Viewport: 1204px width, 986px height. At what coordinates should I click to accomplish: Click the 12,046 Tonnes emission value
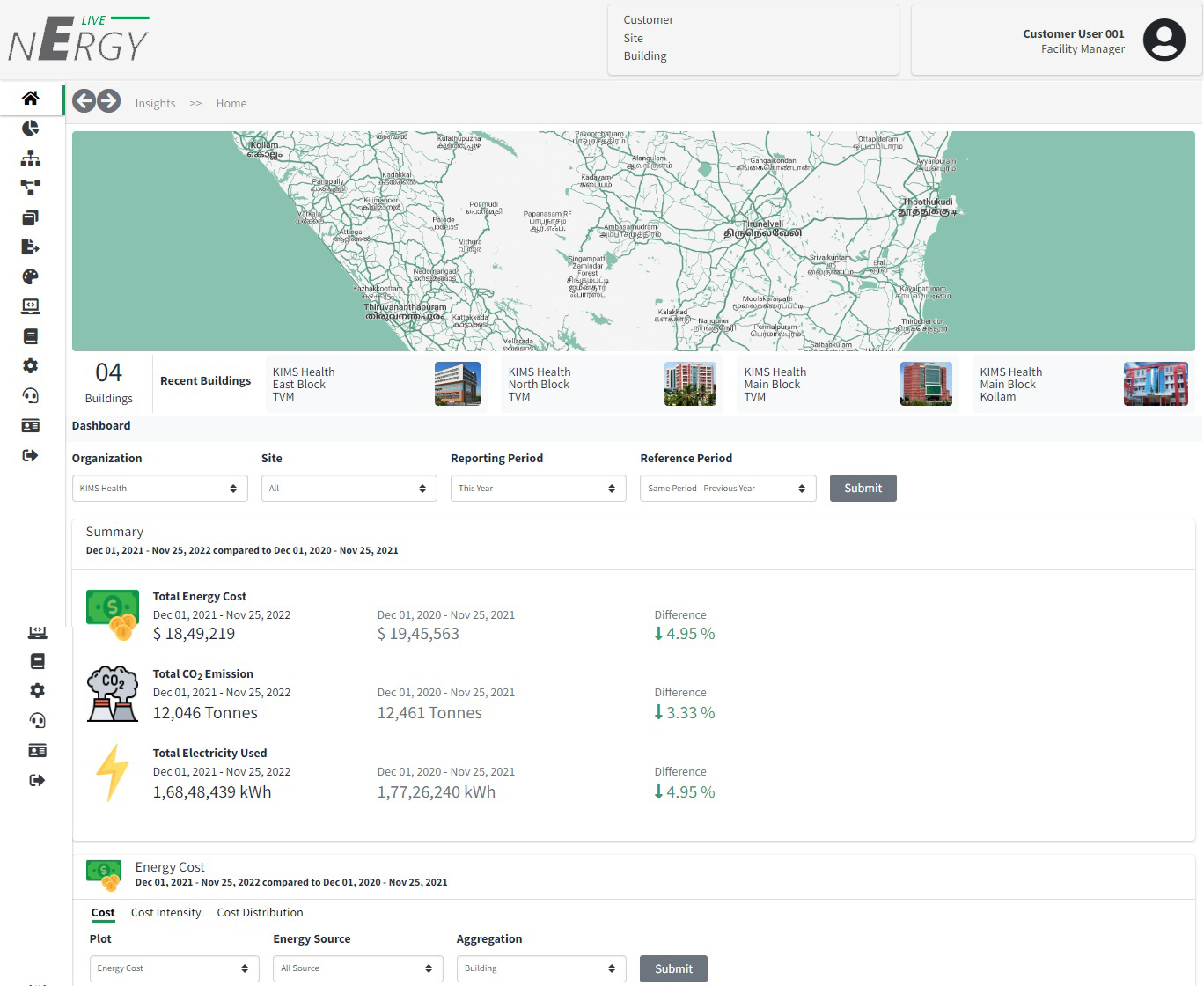point(205,713)
